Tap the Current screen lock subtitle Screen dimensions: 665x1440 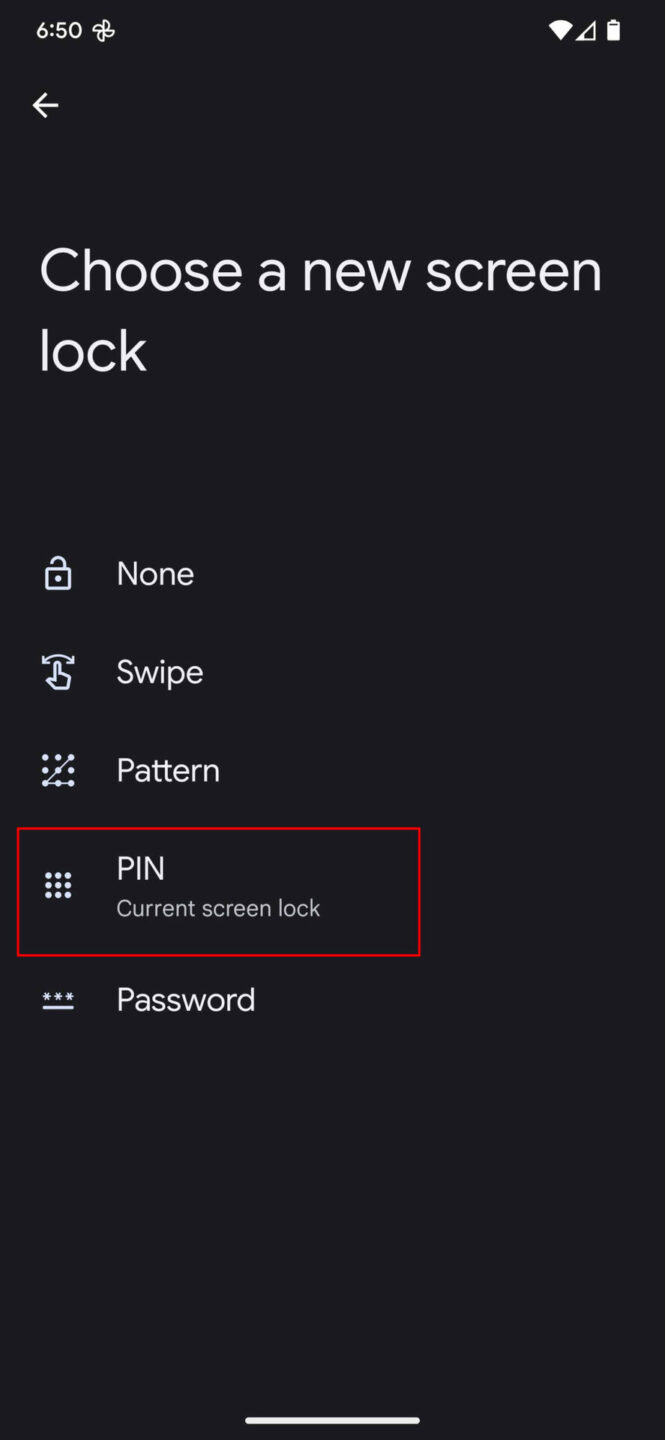(218, 908)
